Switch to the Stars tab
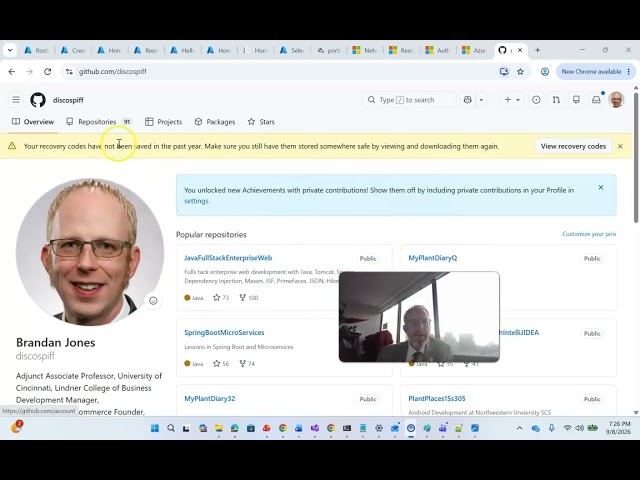Viewport: 640px width, 480px height. (261, 122)
